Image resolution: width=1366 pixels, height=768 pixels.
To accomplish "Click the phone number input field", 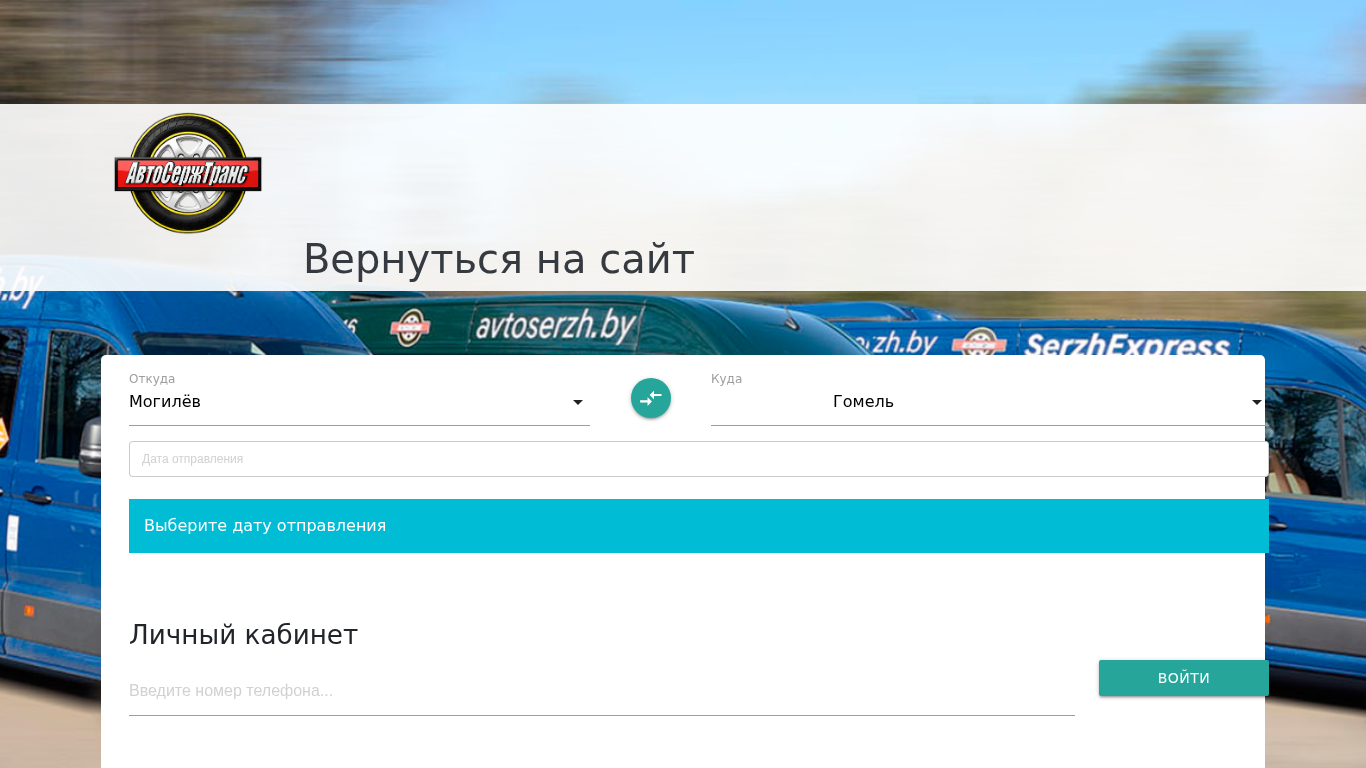I will pyautogui.click(x=602, y=691).
